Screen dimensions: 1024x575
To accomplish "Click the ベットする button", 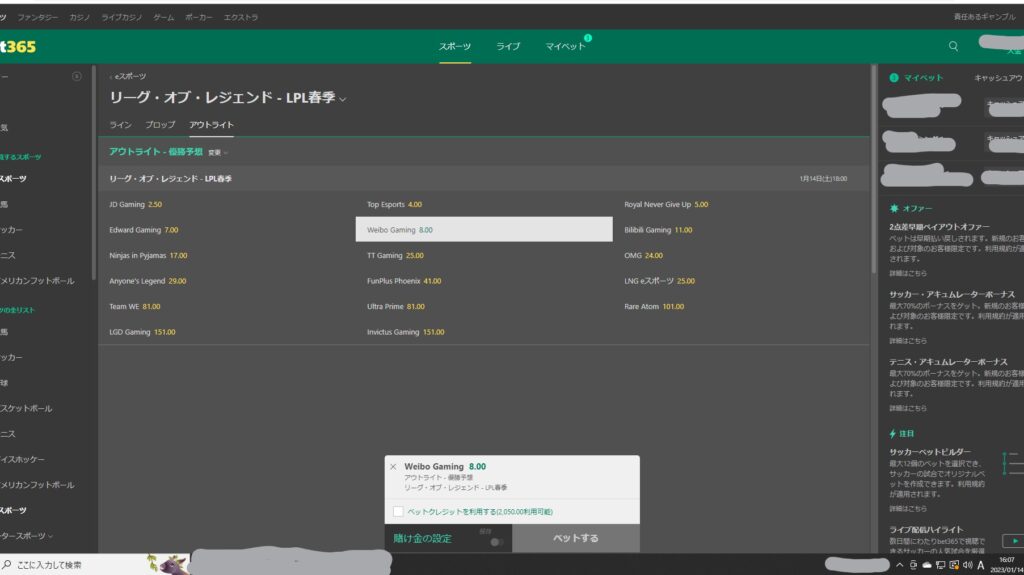I will 575,538.
